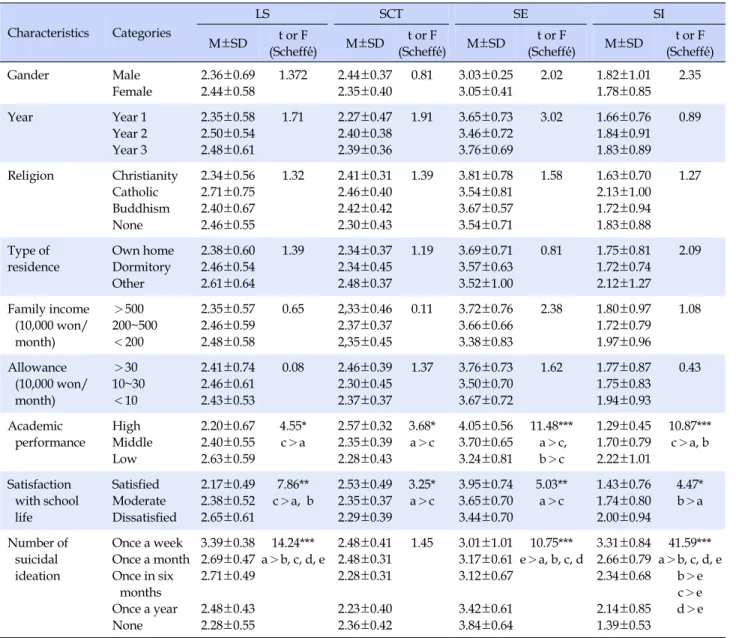Select value 't 0.08' in Allowance row
736x638 pixels.
coord(293,368)
